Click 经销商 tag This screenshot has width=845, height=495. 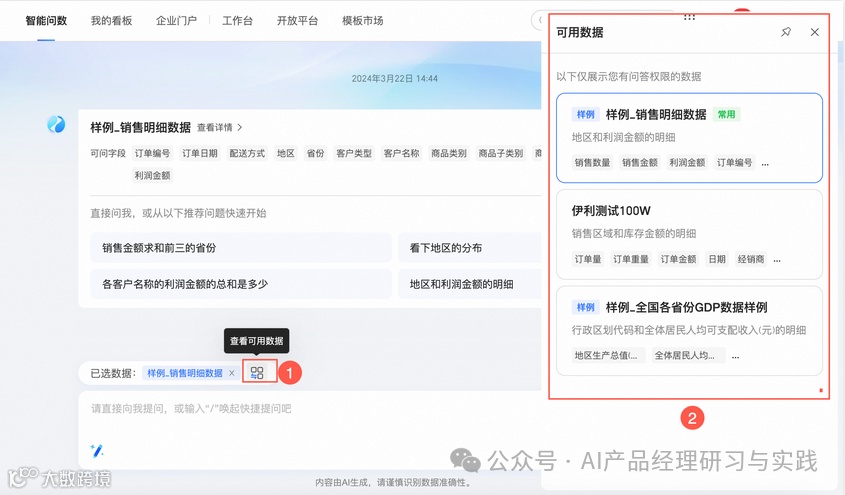pyautogui.click(x=751, y=259)
